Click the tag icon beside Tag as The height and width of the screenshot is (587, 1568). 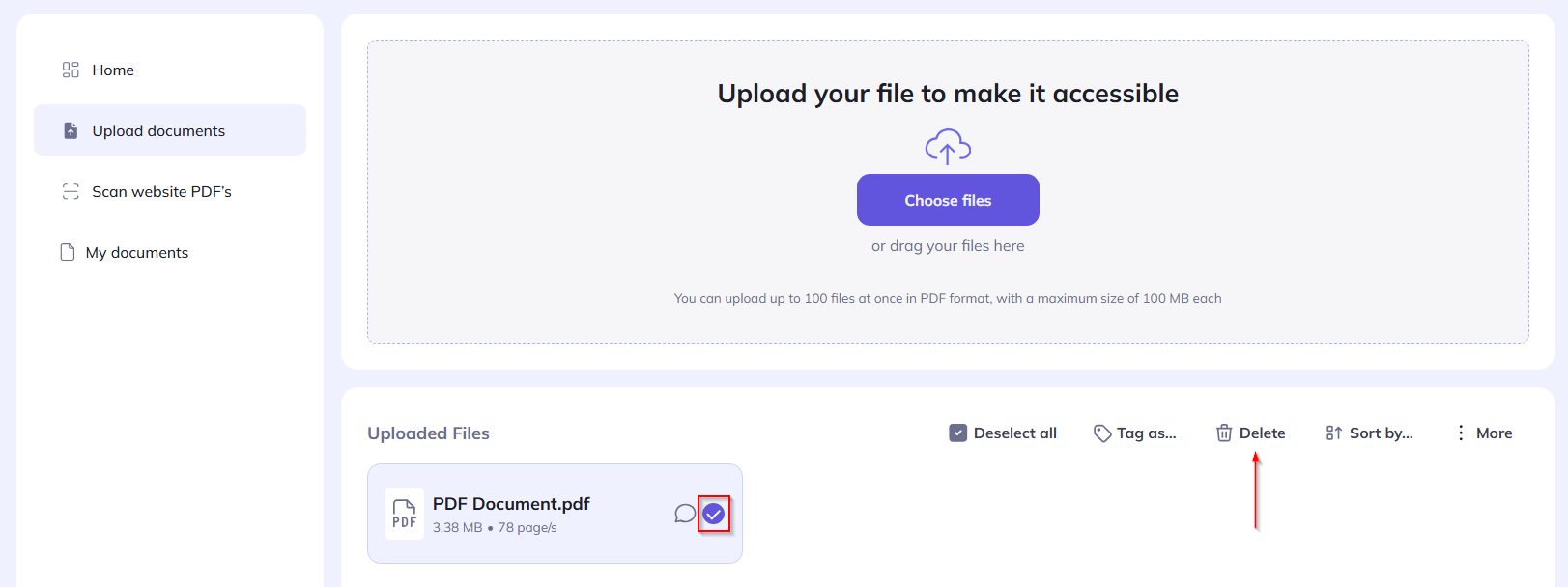pos(1102,433)
